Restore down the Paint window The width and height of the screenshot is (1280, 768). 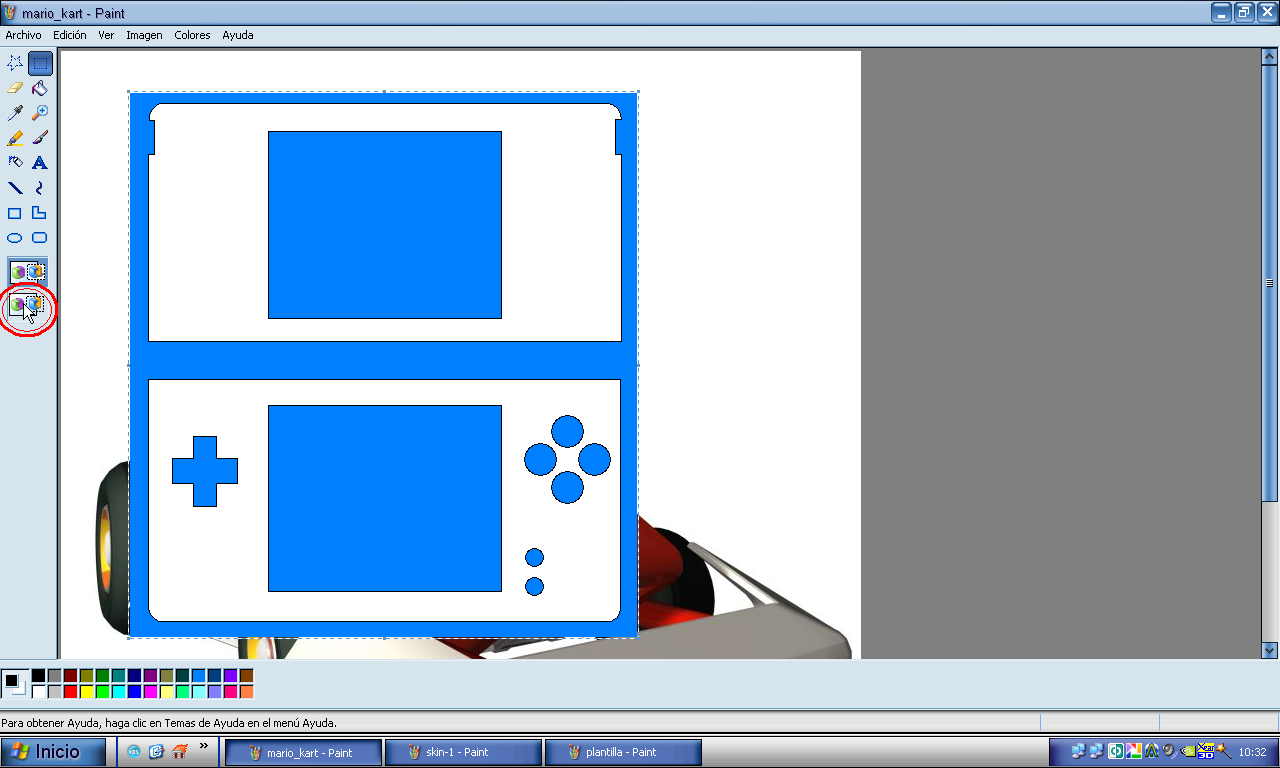pos(1244,13)
